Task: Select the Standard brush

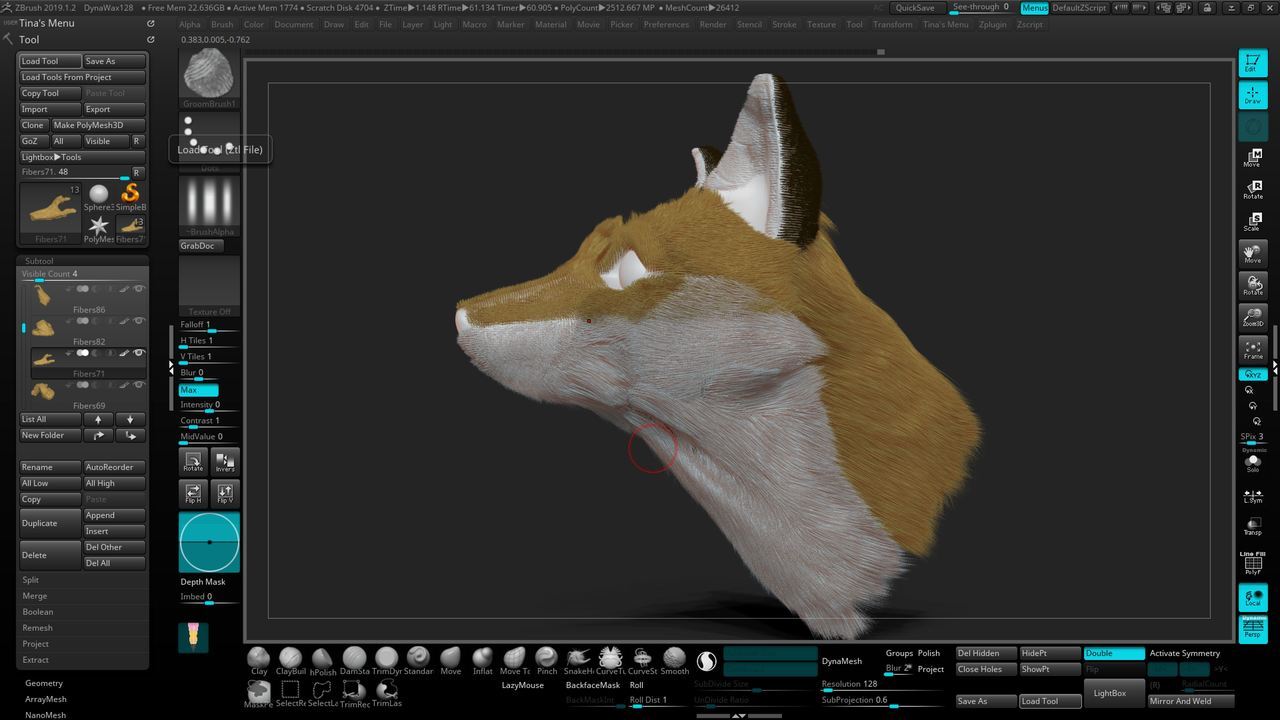Action: pos(419,661)
